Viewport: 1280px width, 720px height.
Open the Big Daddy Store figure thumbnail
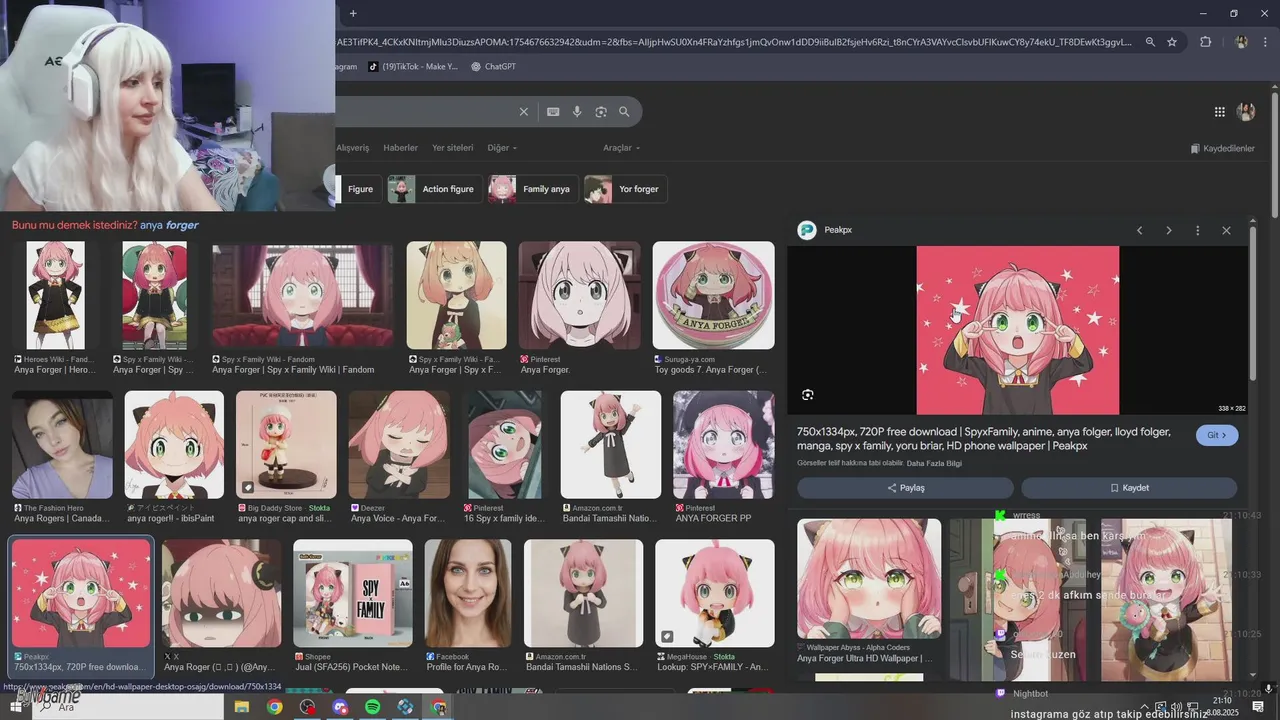pyautogui.click(x=286, y=444)
